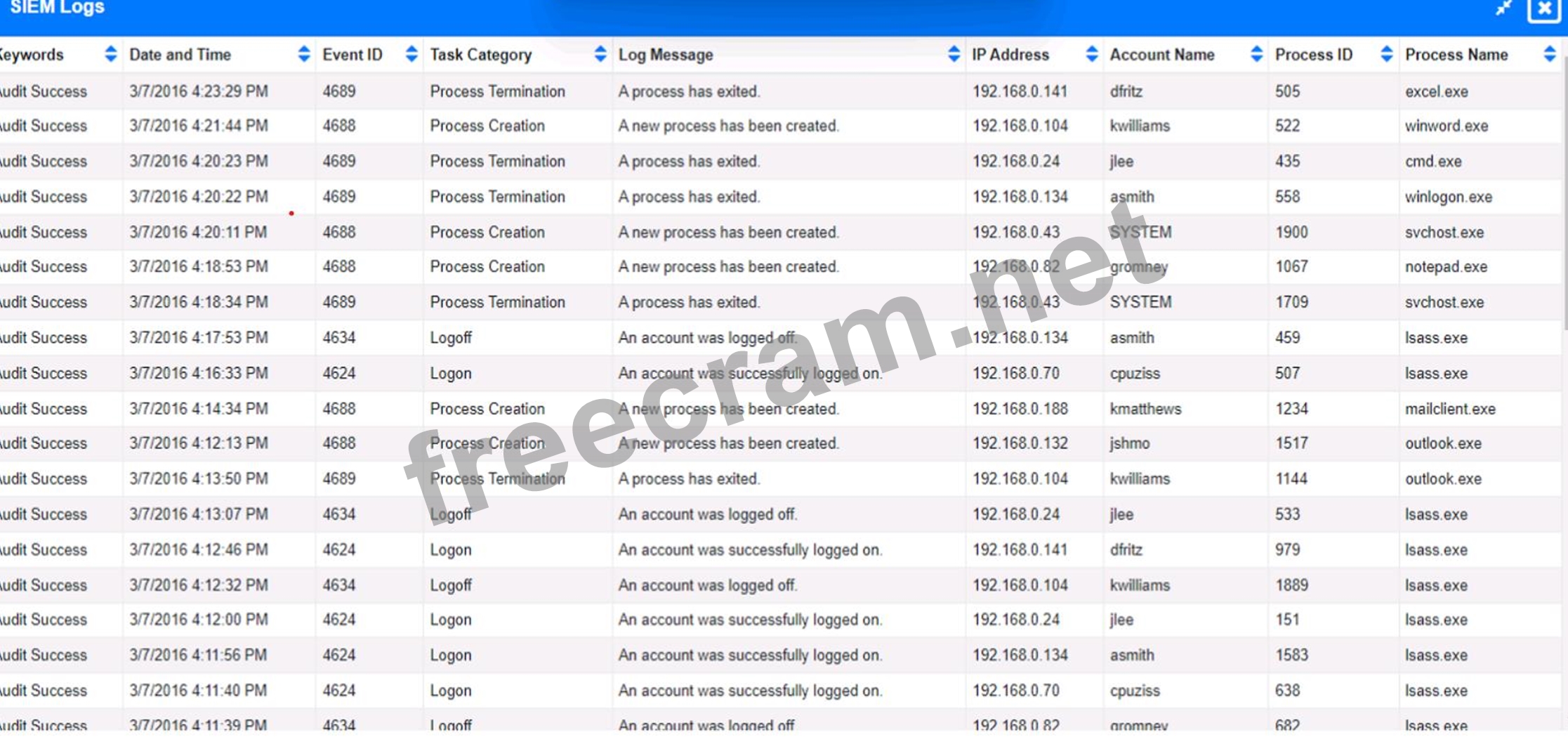
Task: Click the Keywords column sort arrows
Action: [110, 54]
